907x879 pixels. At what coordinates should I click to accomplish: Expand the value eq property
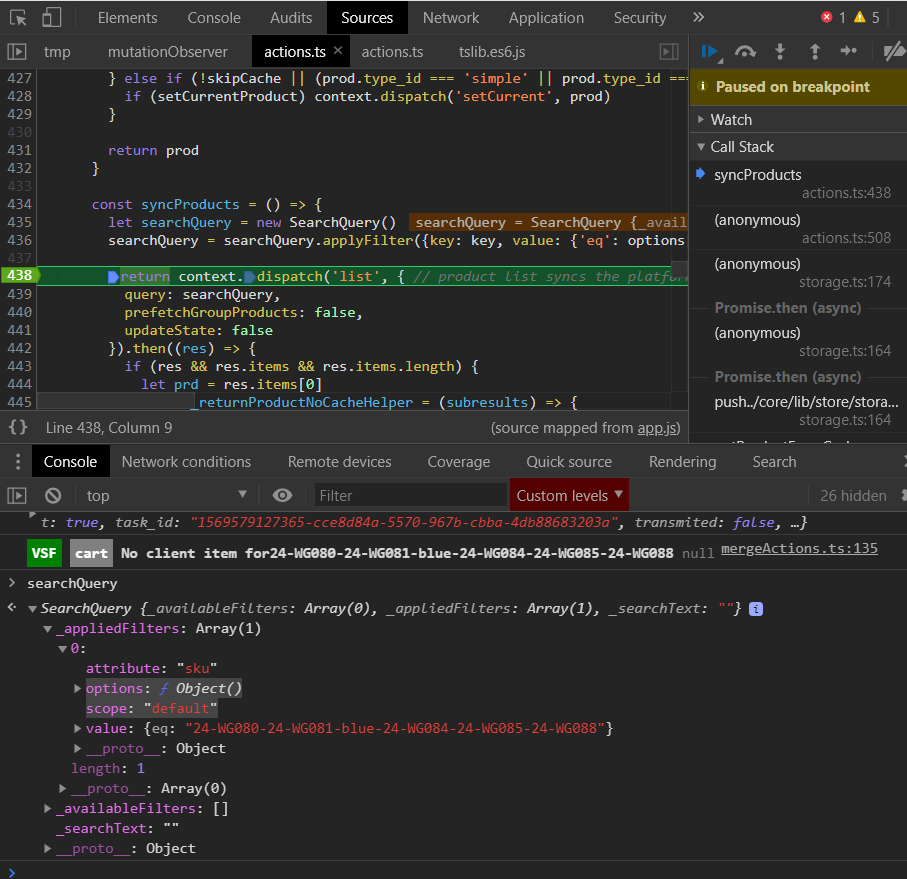coord(77,729)
